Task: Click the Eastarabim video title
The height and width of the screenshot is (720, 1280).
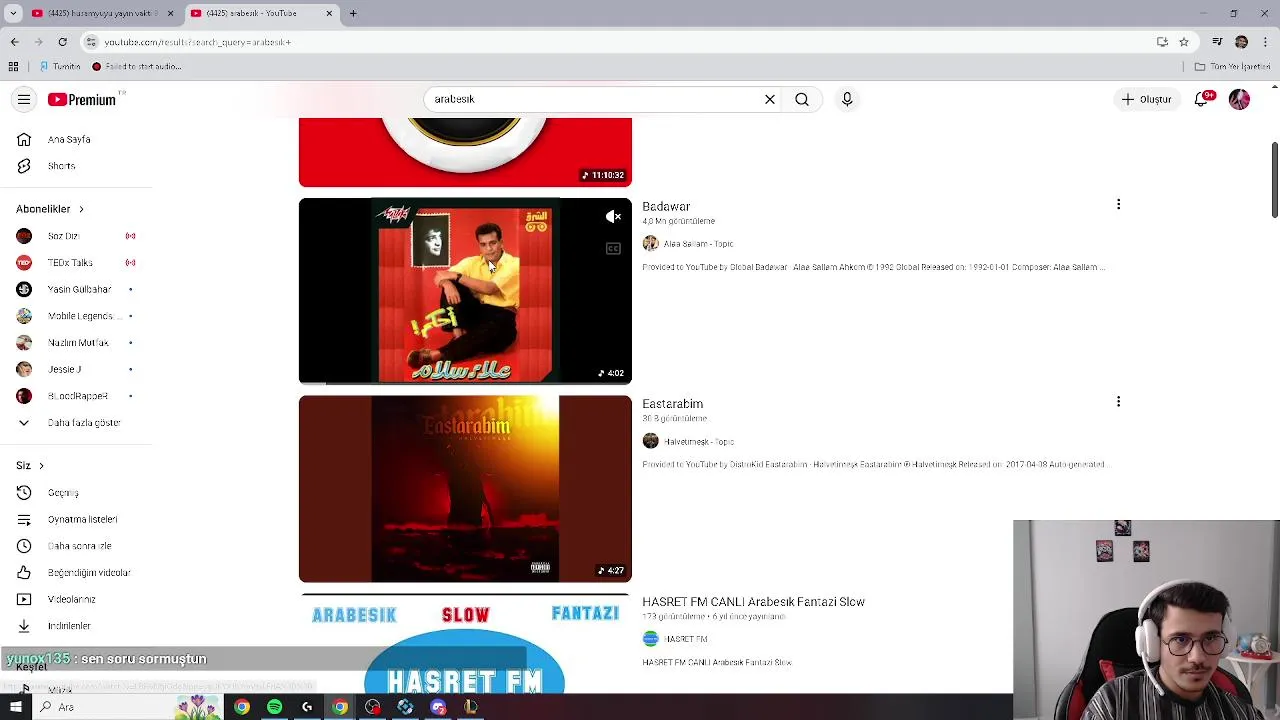Action: (672, 404)
